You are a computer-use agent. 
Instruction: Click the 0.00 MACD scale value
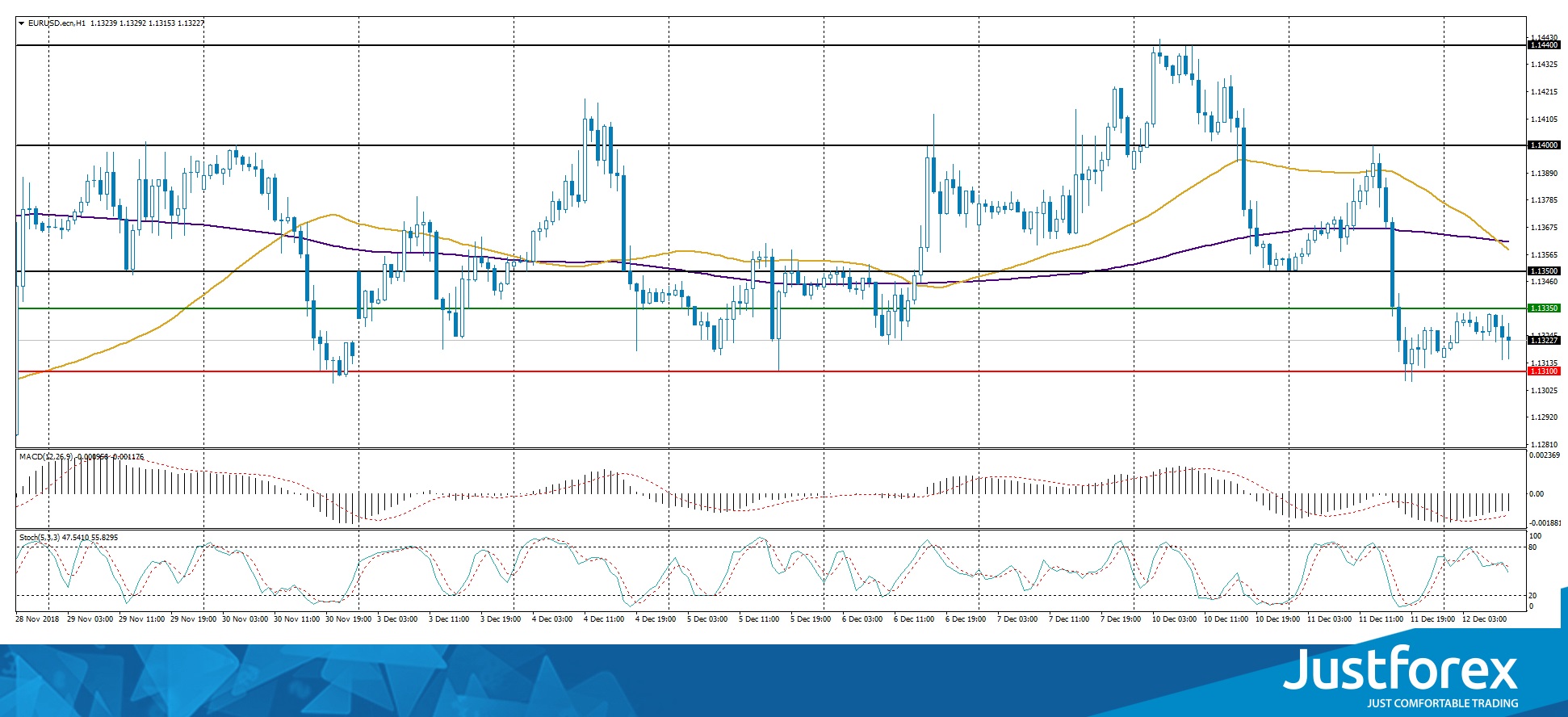(1537, 494)
